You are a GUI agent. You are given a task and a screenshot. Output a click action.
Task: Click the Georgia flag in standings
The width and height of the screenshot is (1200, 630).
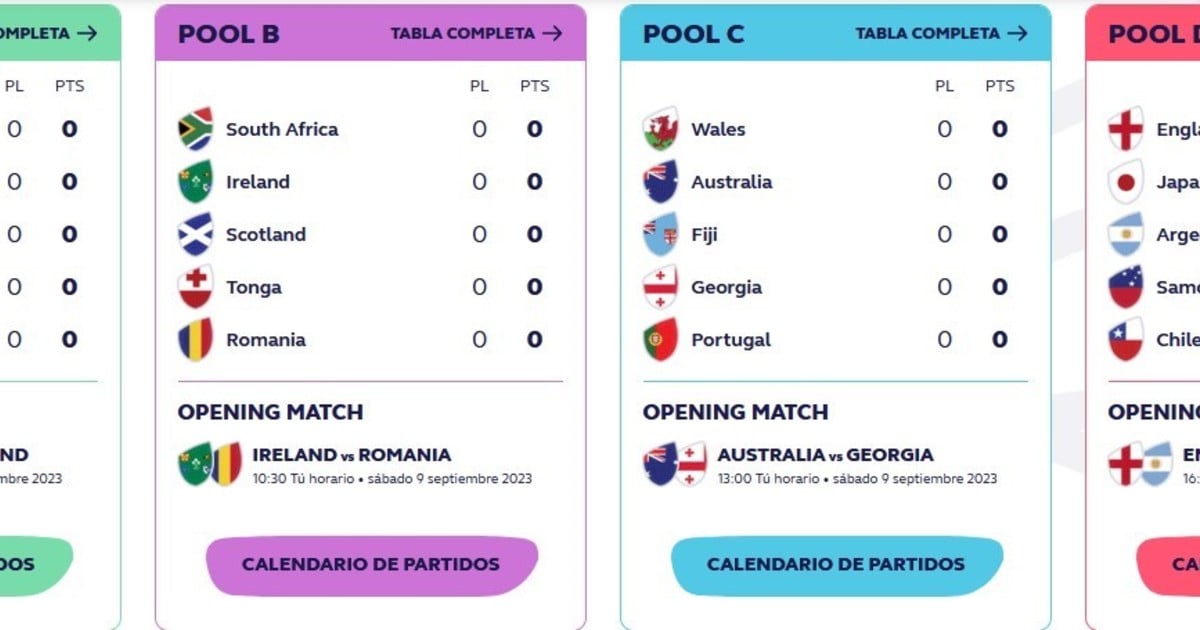coord(660,288)
